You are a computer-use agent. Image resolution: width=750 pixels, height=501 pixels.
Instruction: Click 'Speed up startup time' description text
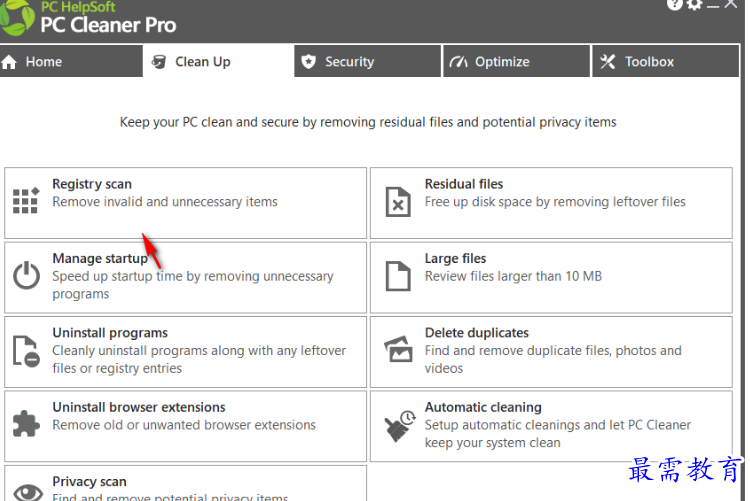point(193,285)
